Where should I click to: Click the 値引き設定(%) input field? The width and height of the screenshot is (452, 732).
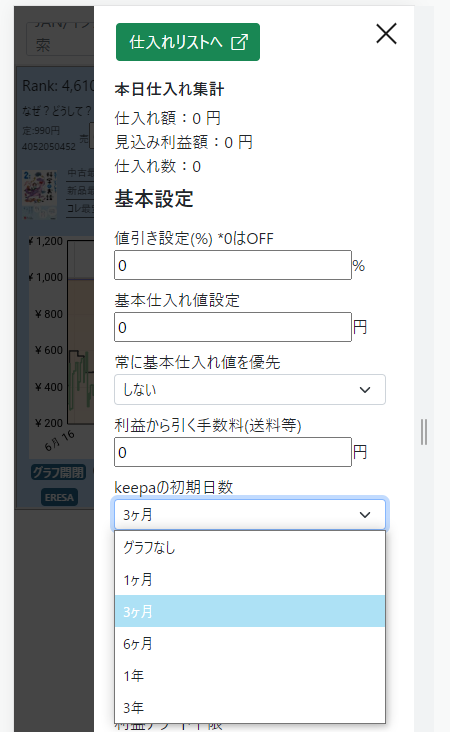point(233,265)
